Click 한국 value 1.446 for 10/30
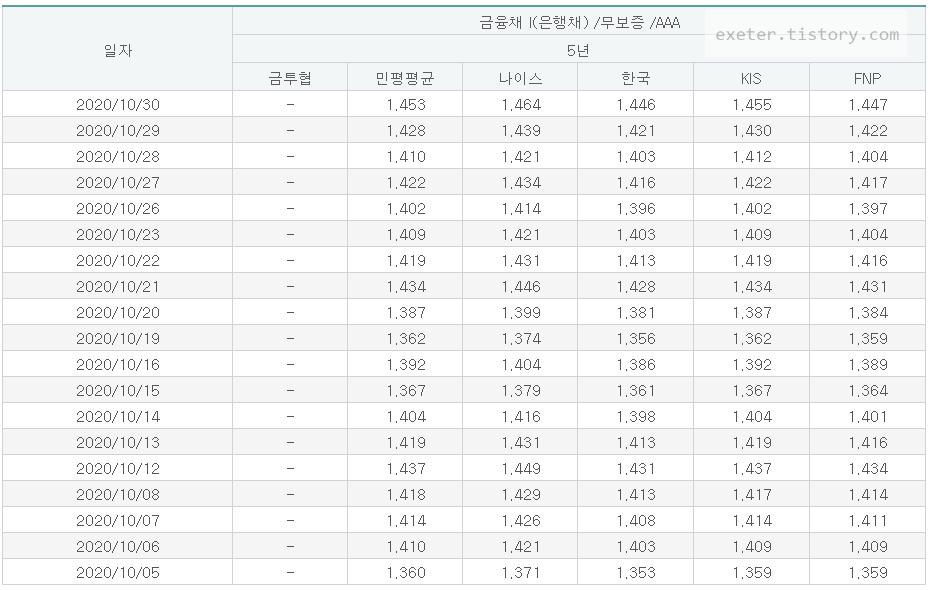 (x=636, y=105)
